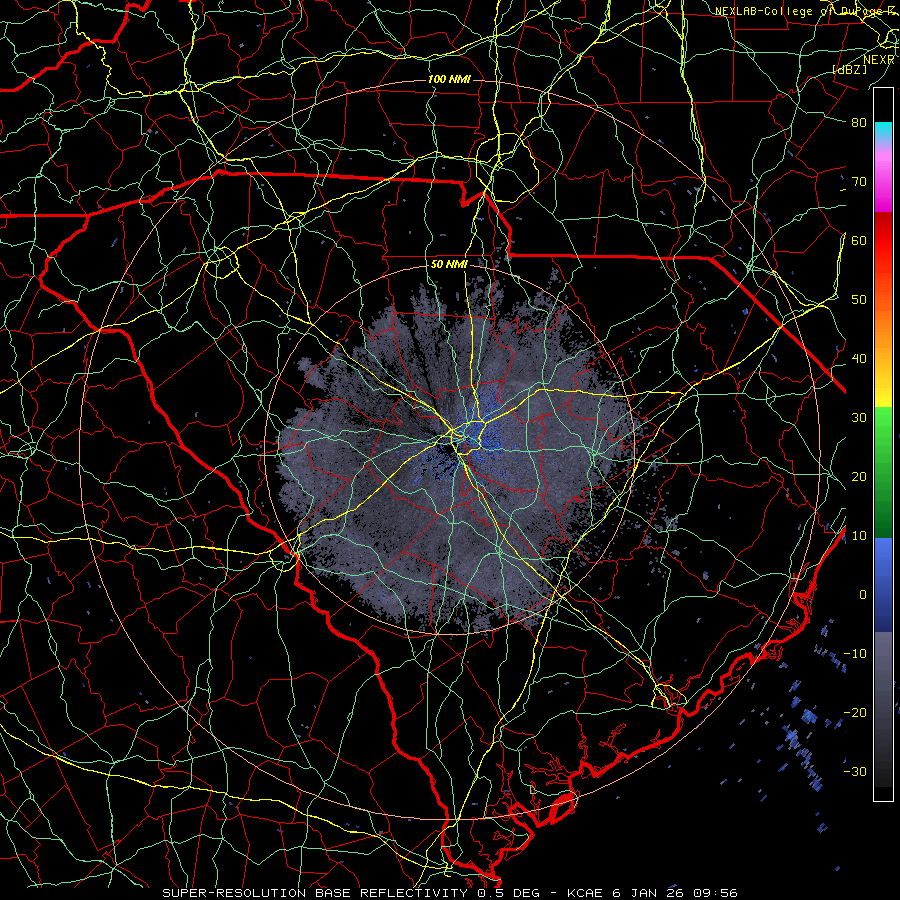The width and height of the screenshot is (900, 900).
Task: Click the 80 value on the dBZ scale
Action: 859,122
